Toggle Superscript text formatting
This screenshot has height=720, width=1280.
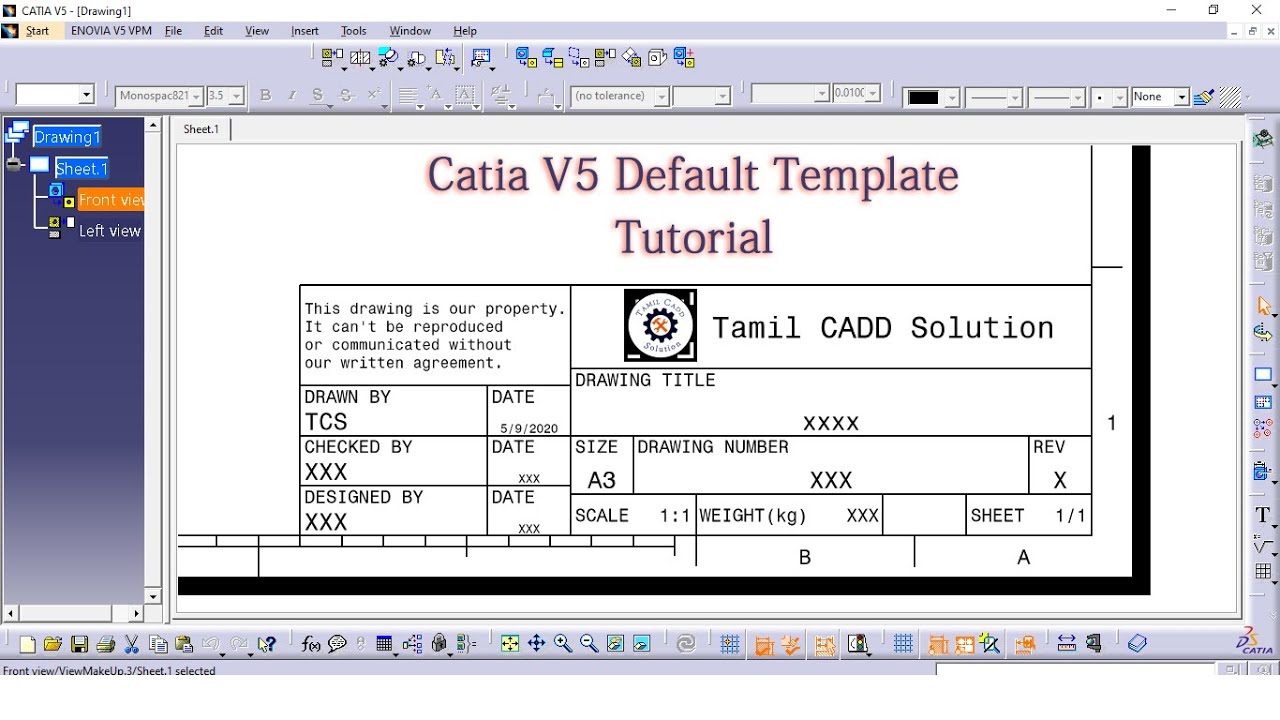(374, 96)
